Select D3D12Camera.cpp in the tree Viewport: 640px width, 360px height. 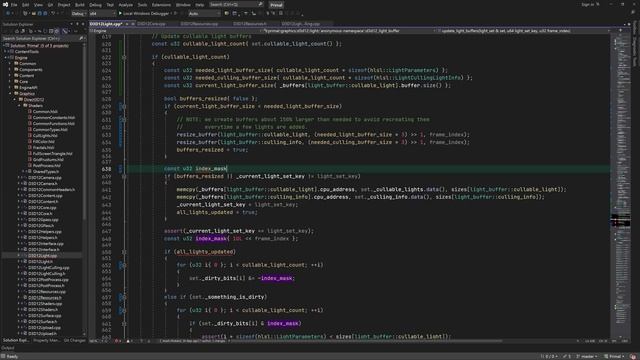coord(45,178)
